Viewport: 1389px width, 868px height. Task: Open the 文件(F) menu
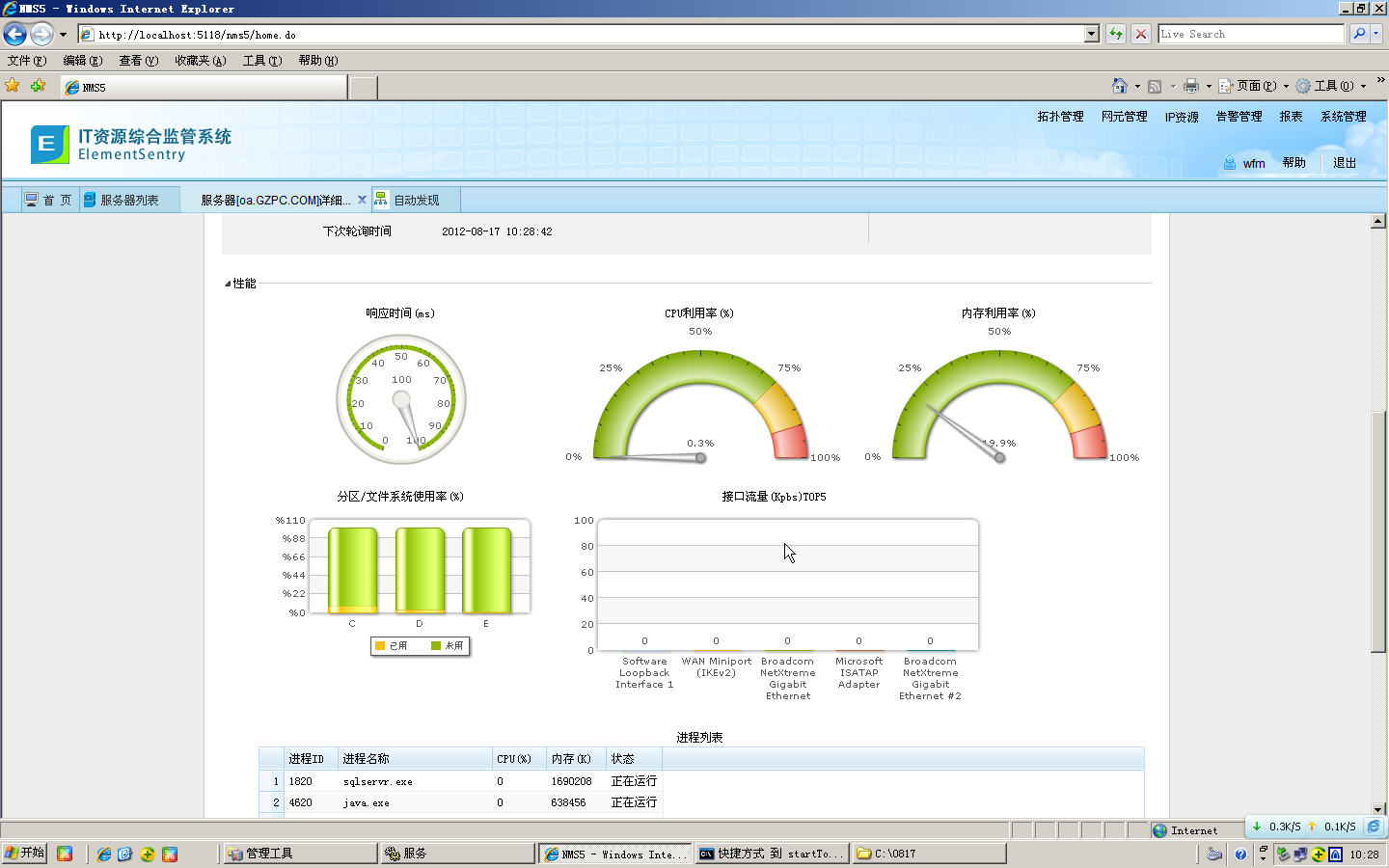click(x=27, y=60)
